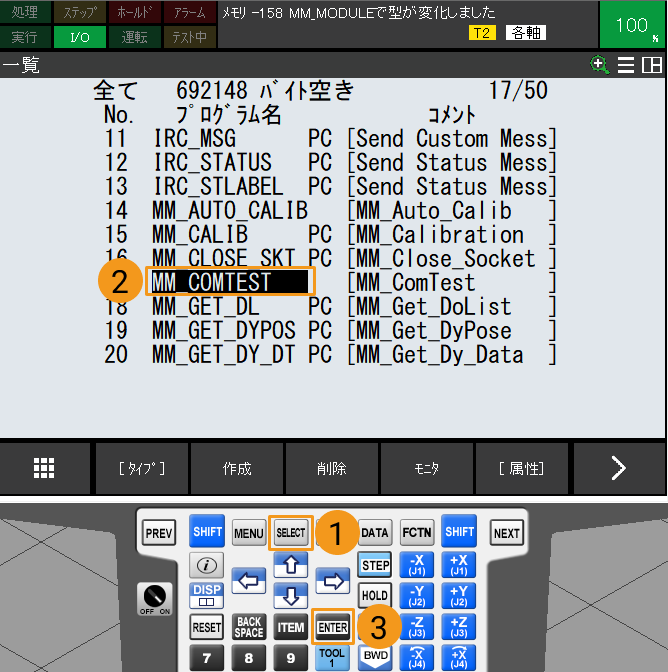Click the STEP key
The width and height of the screenshot is (668, 672).
[375, 565]
